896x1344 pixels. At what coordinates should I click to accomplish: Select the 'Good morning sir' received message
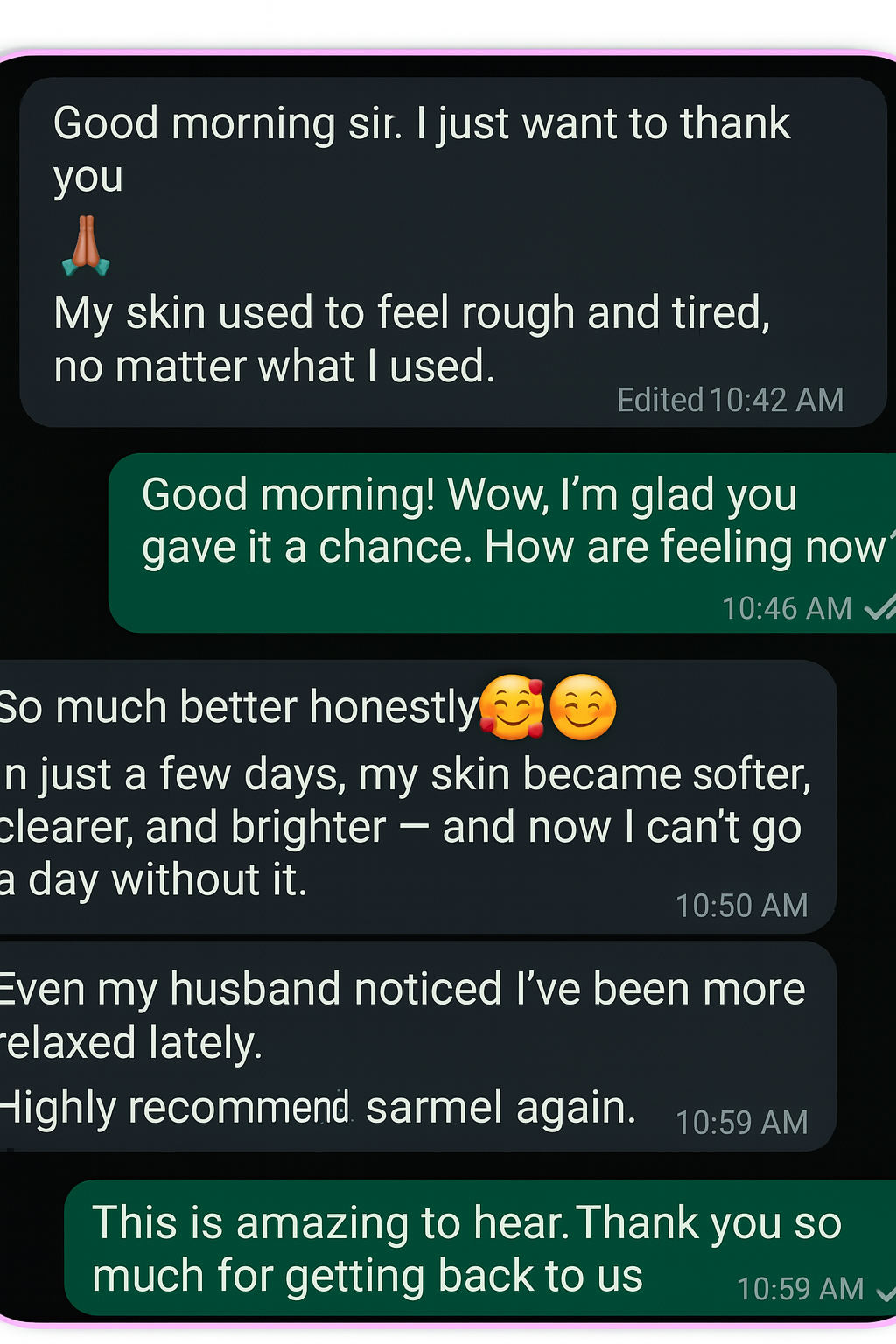453,252
